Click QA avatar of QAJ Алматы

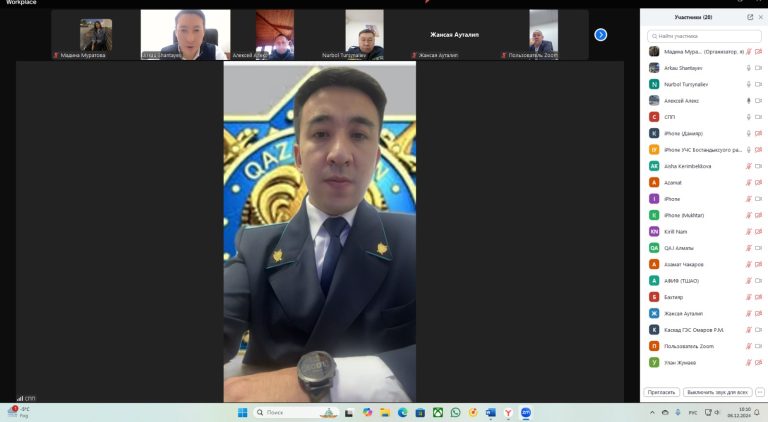[x=654, y=248]
